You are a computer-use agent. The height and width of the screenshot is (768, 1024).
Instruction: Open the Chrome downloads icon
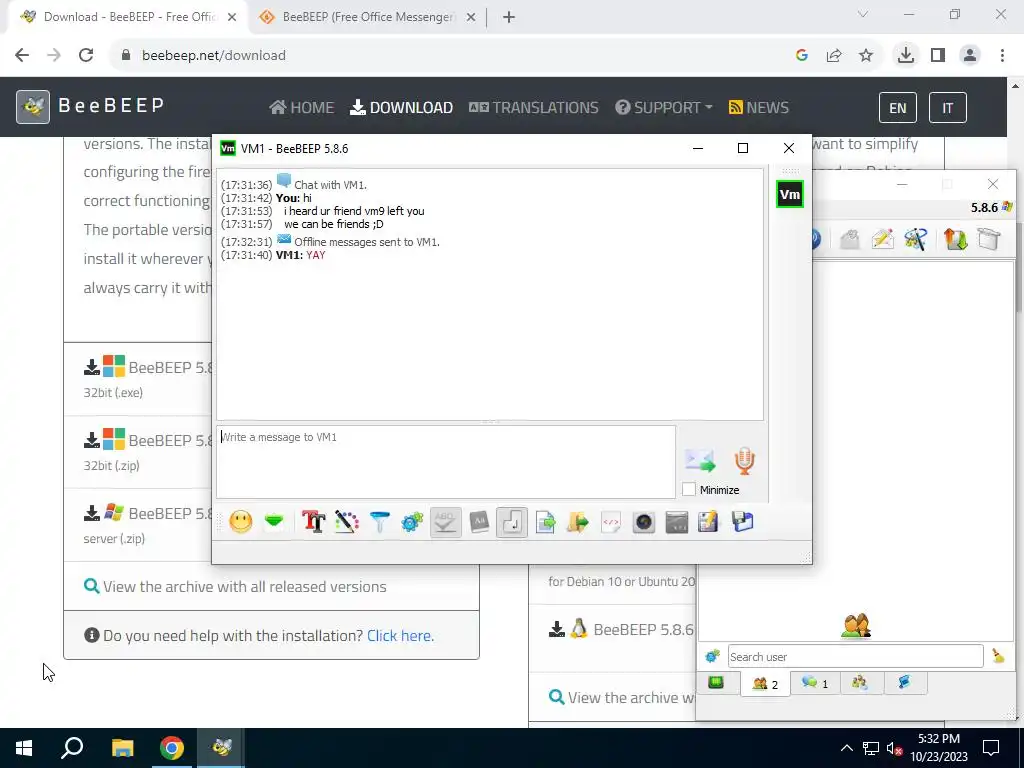pyautogui.click(x=906, y=56)
